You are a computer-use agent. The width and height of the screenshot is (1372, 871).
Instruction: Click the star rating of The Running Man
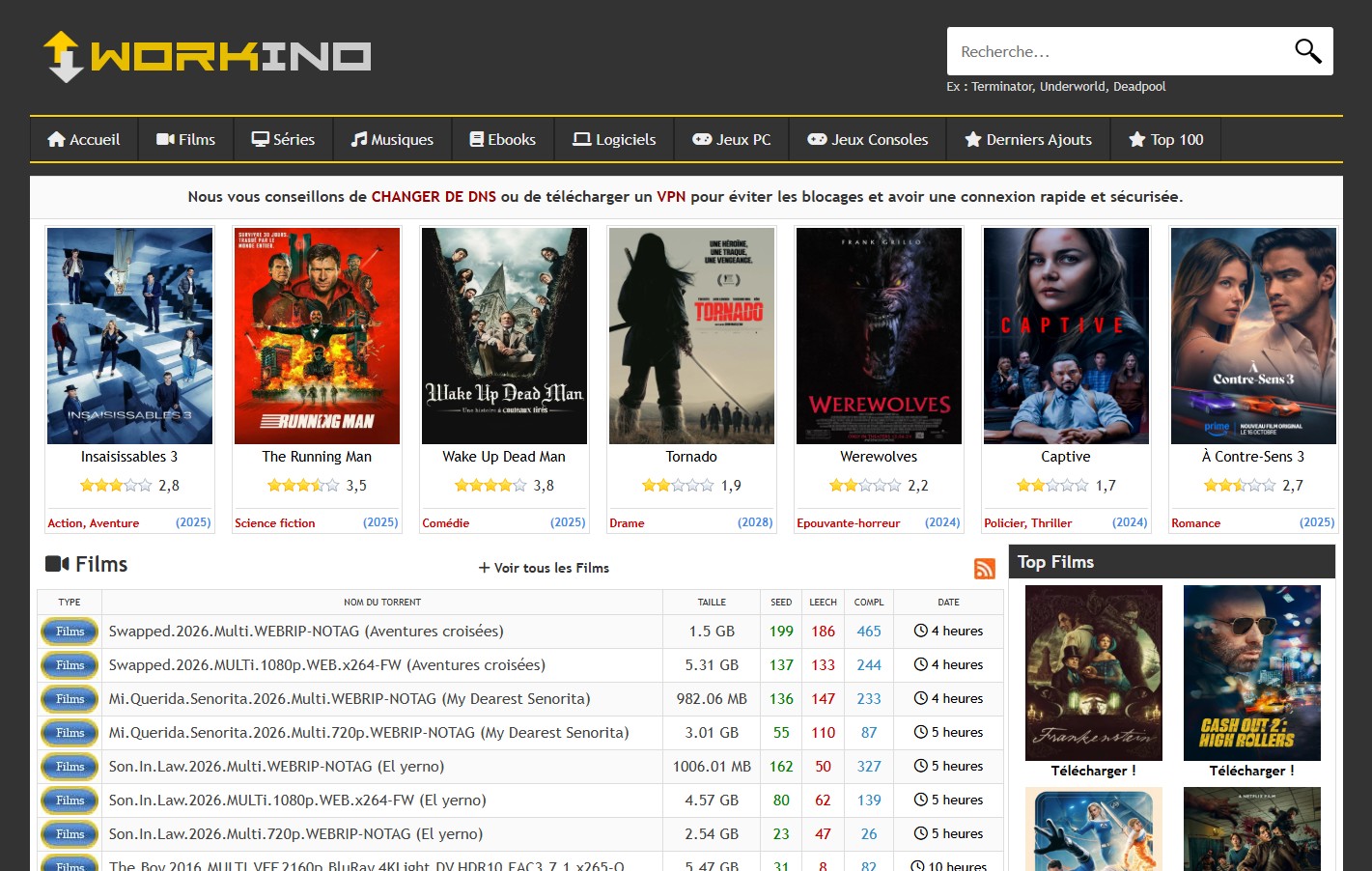click(x=303, y=485)
